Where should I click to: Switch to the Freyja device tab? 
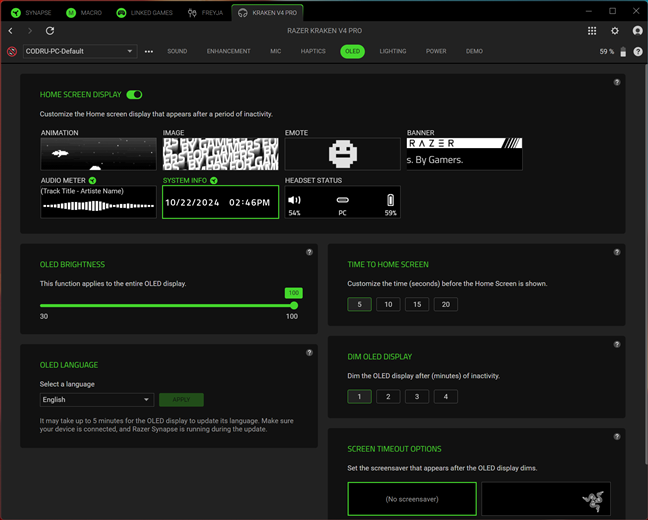pos(205,13)
